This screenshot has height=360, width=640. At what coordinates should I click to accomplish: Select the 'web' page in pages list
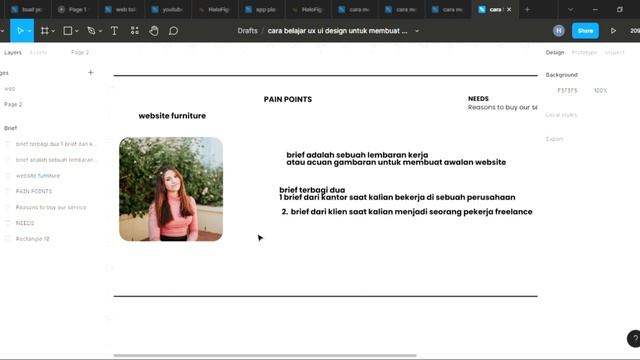(10, 89)
